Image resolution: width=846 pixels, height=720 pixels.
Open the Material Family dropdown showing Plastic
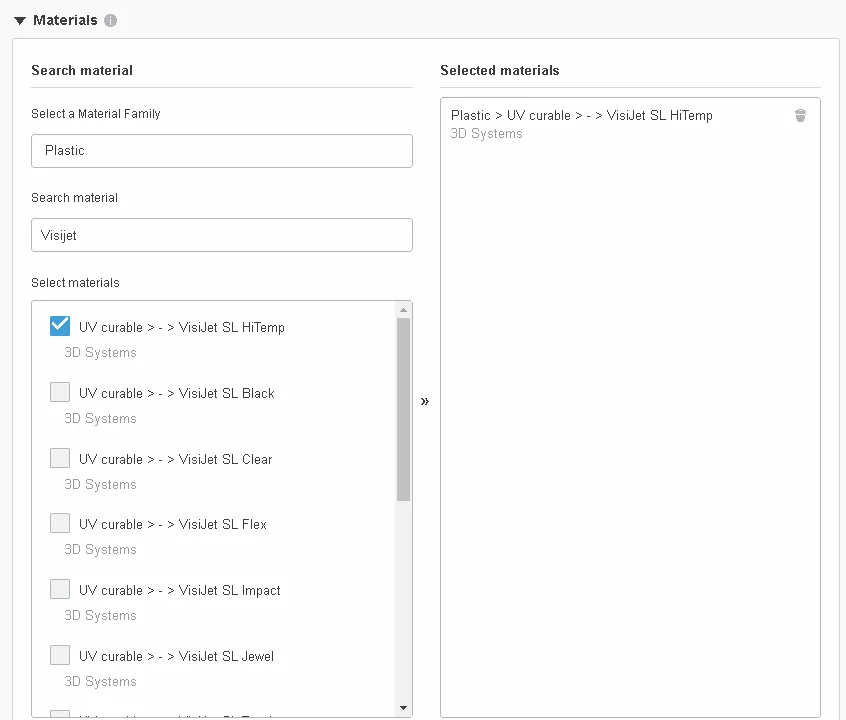(221, 151)
